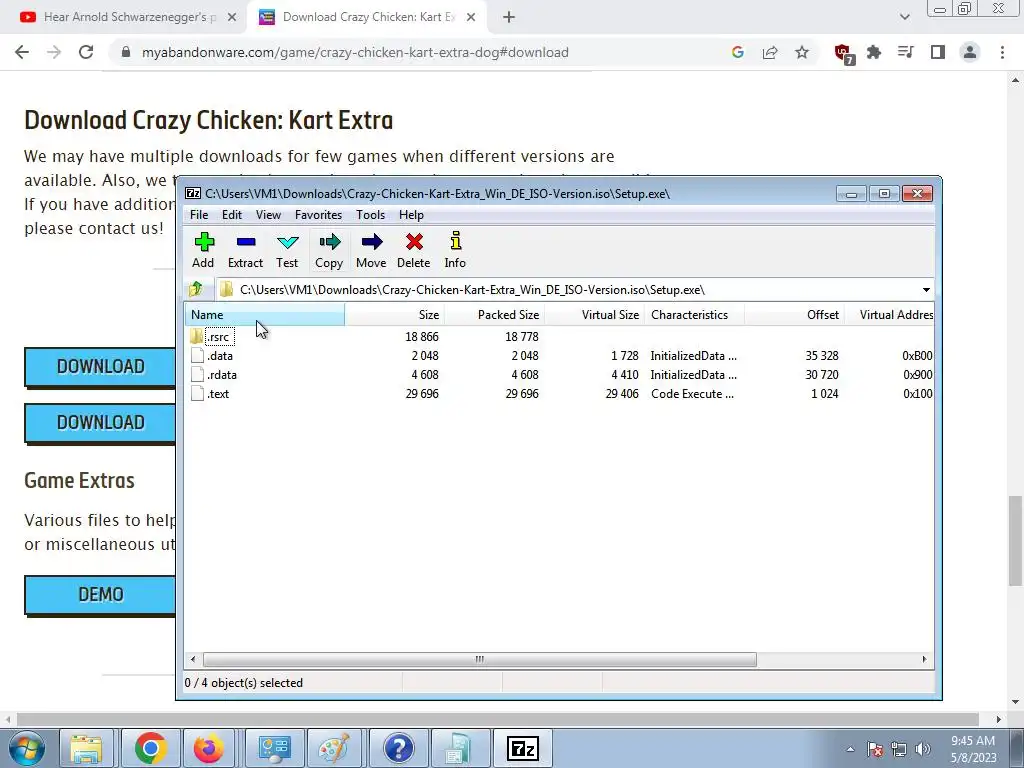Screen dimensions: 1024x768
Task: Run Test on the archive
Action: 287,250
